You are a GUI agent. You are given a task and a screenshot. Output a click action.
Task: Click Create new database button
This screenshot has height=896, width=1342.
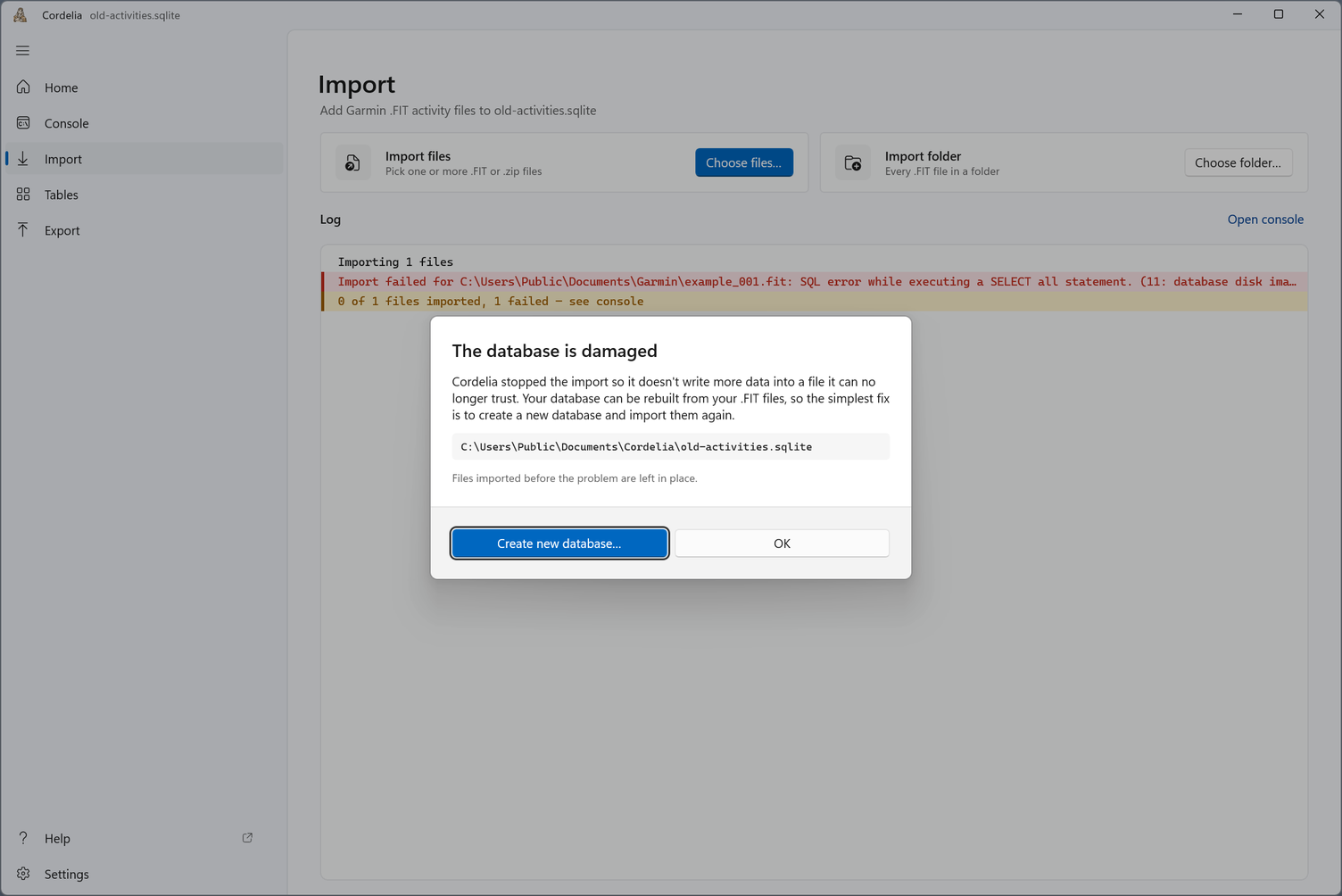pos(559,543)
